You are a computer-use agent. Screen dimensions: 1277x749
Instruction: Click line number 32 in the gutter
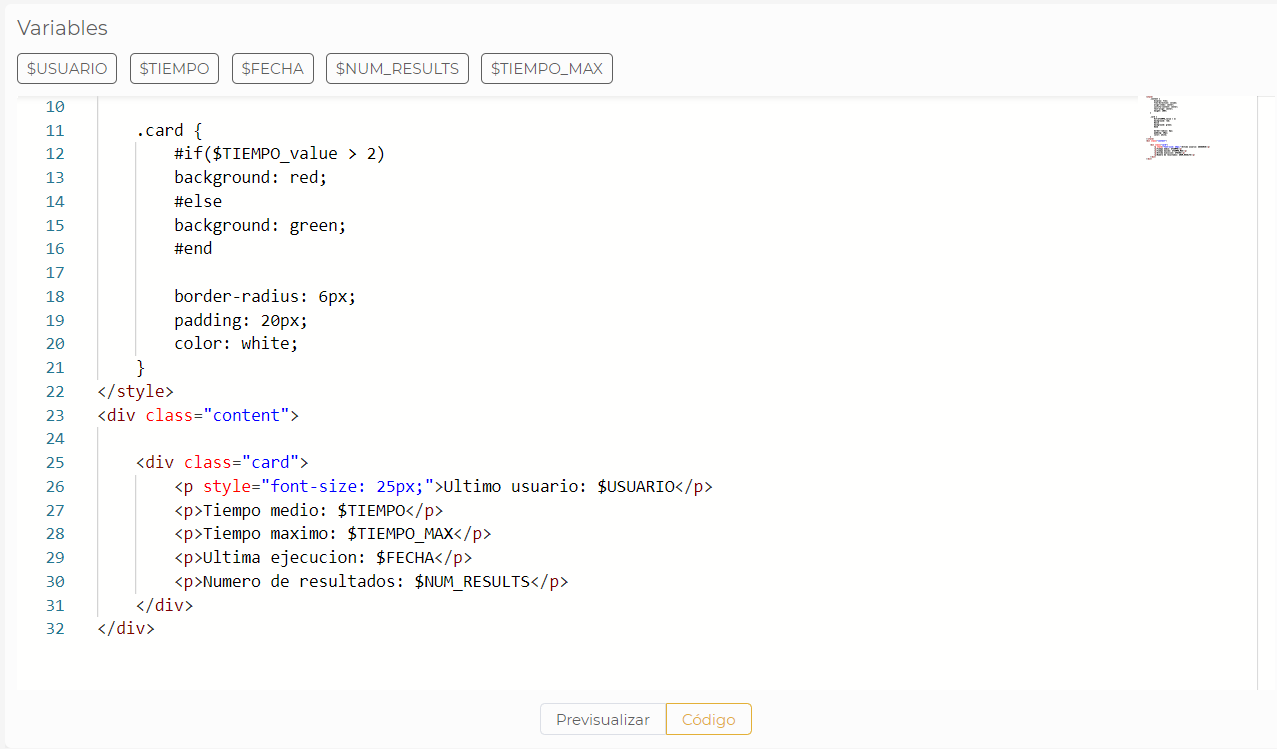pos(55,628)
